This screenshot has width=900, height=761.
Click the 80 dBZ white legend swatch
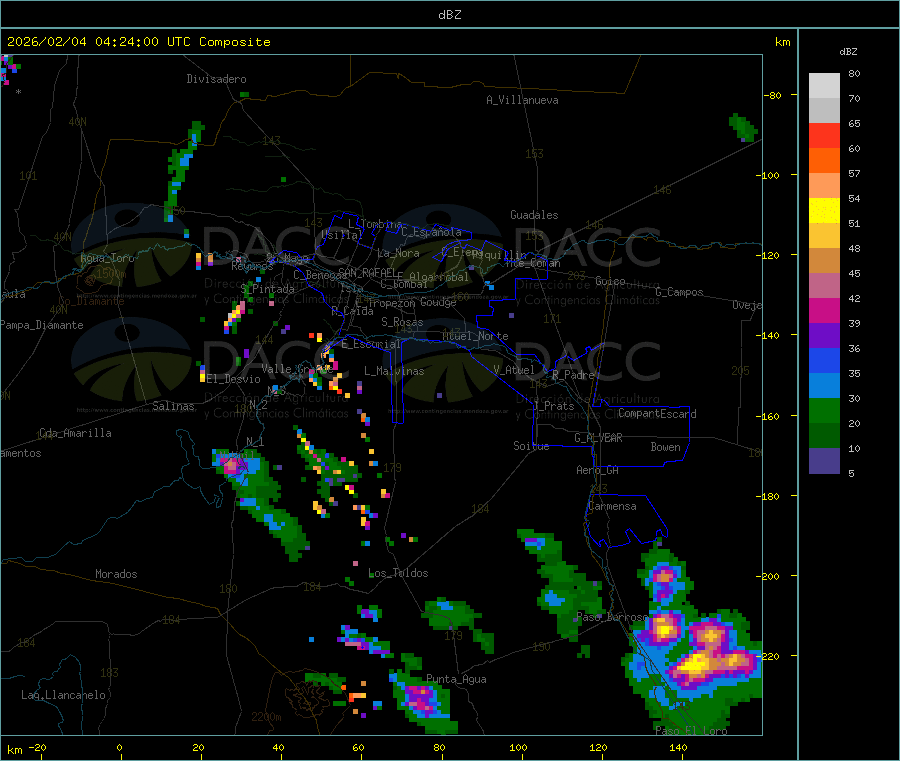click(x=824, y=86)
